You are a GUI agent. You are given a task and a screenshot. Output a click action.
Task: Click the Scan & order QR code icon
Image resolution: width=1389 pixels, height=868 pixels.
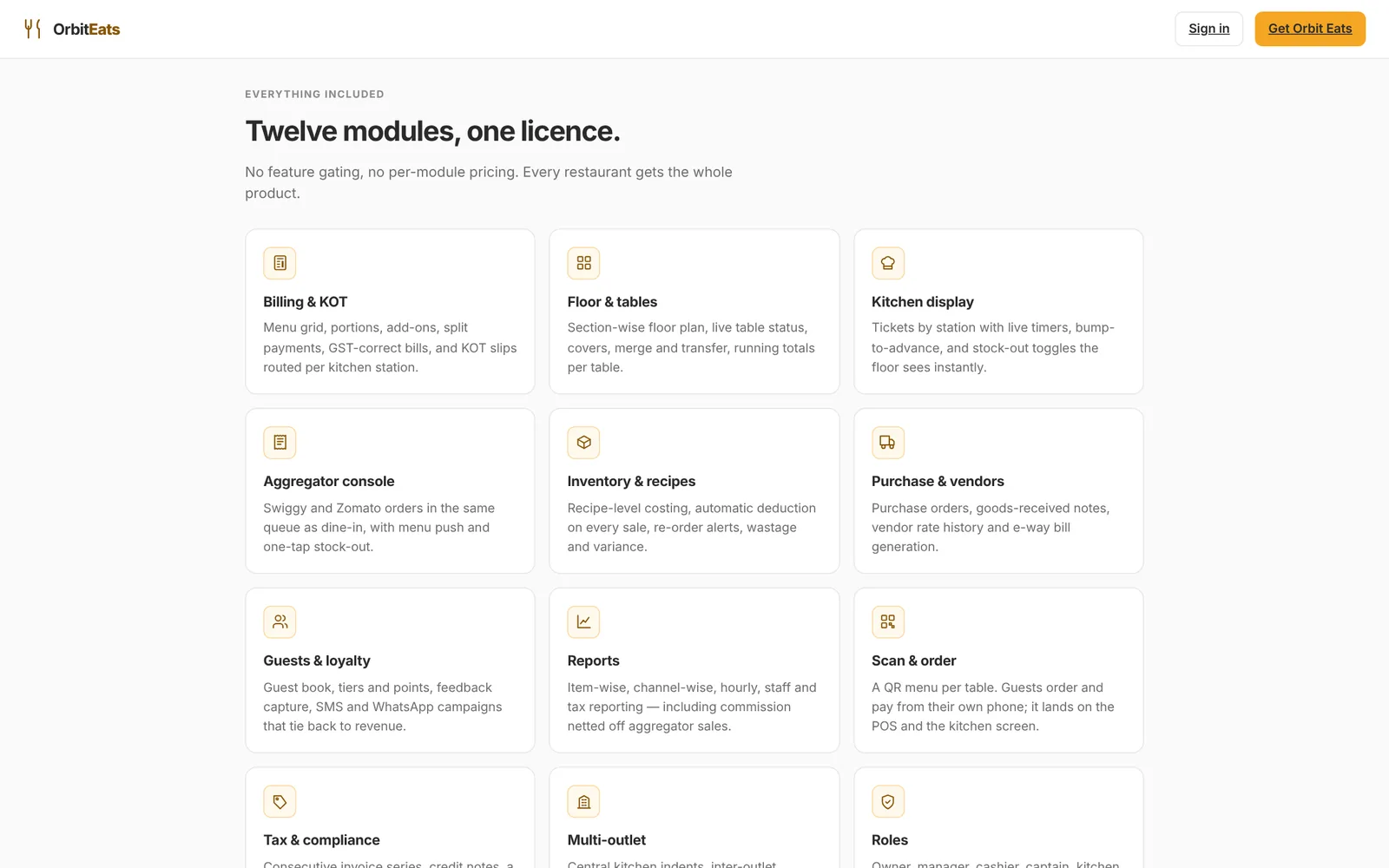(888, 621)
